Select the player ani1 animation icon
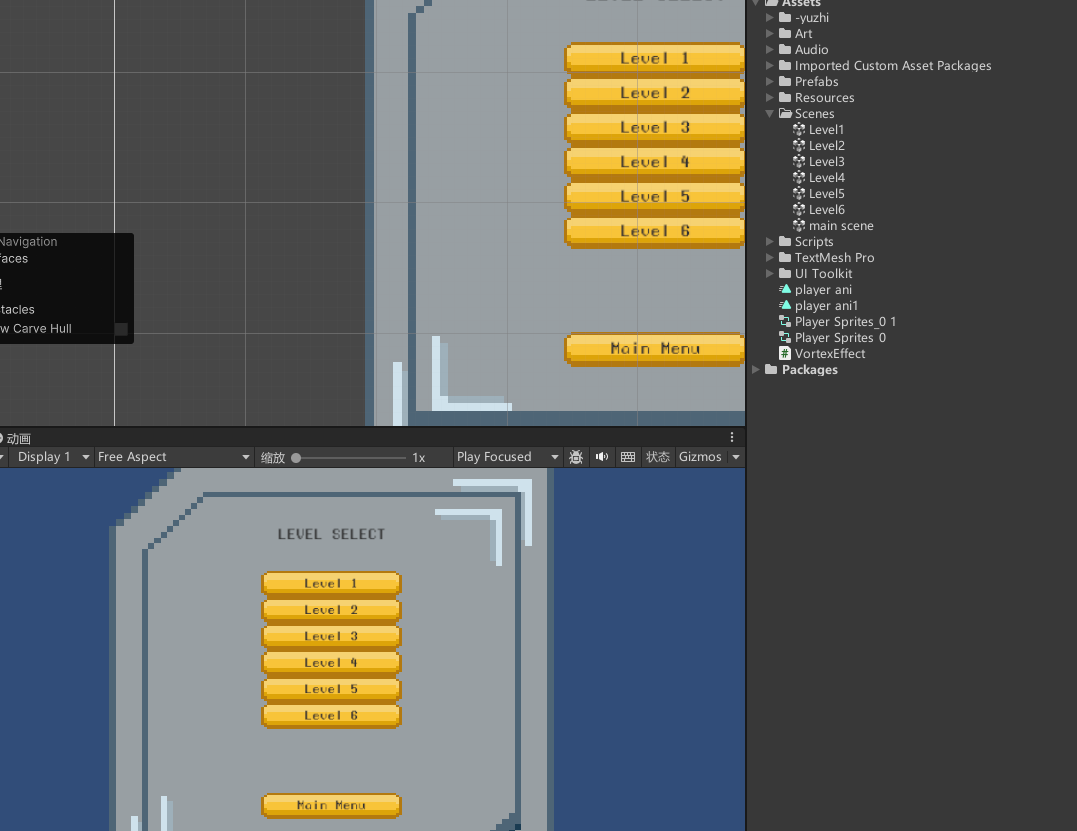Viewport: 1077px width, 831px height. coord(785,305)
